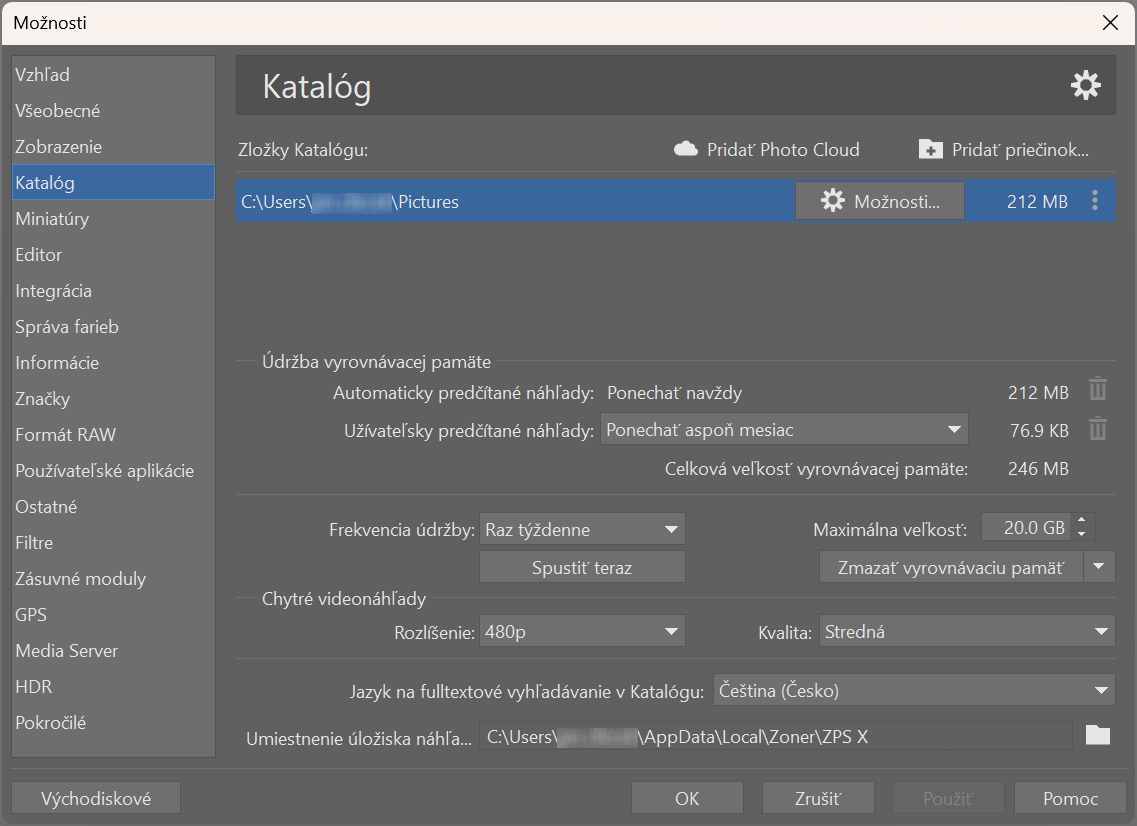Select HDR in the sidebar
This screenshot has width=1137, height=826.
tap(113, 686)
